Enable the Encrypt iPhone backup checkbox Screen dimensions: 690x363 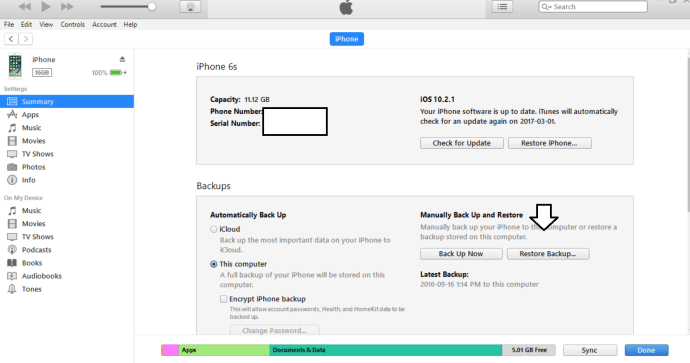click(x=224, y=299)
